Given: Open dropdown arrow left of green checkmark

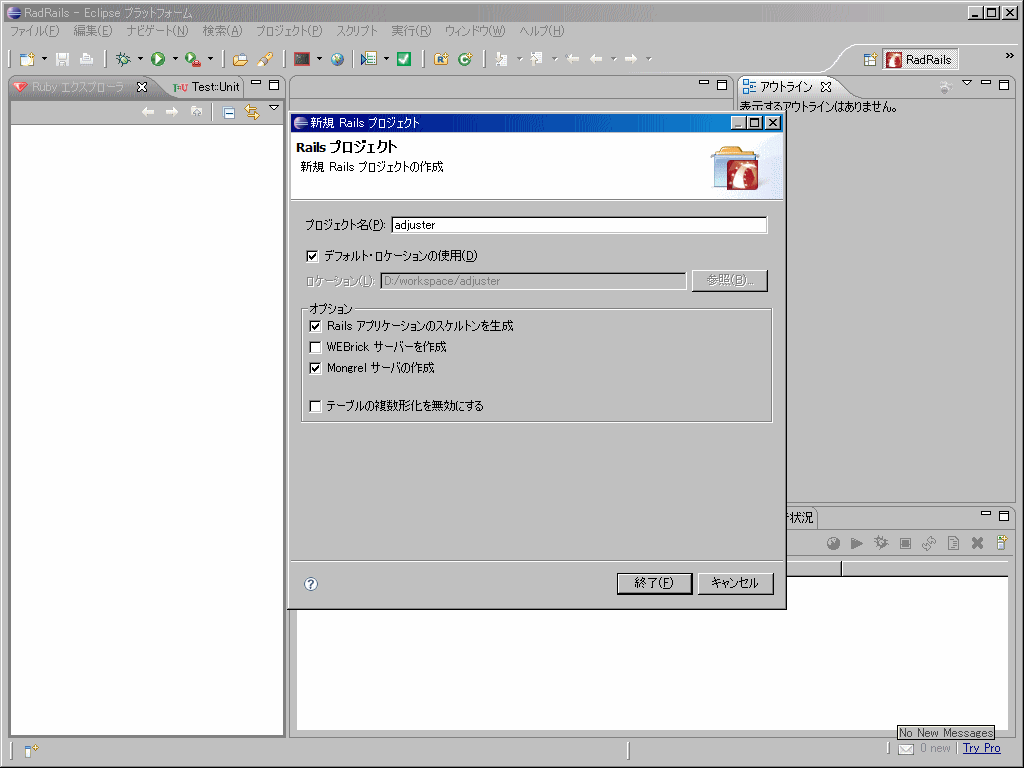Looking at the screenshot, I should (387, 59).
